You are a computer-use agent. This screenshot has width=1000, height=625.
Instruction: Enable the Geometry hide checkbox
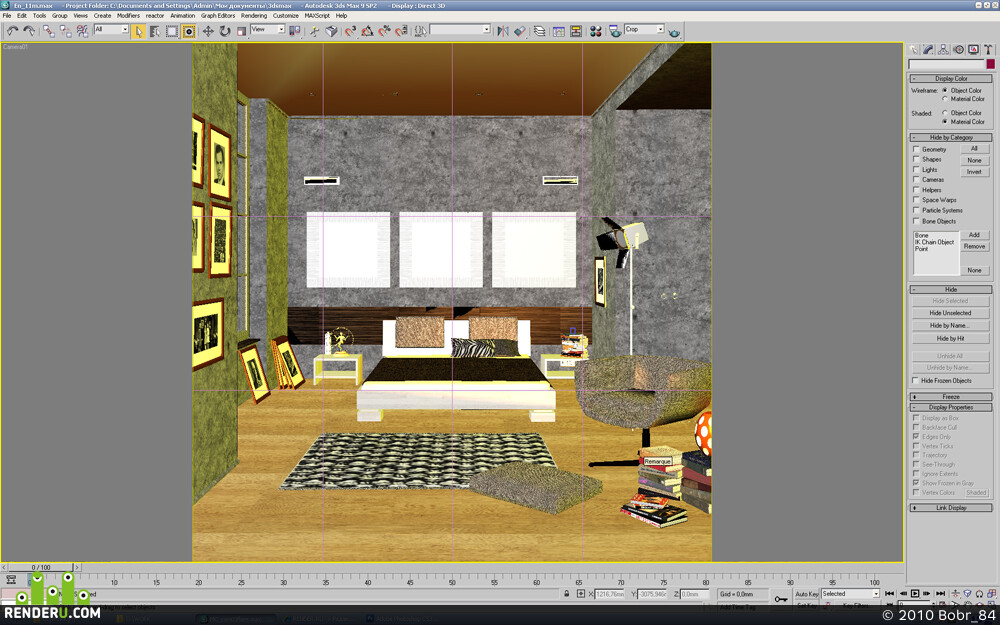point(916,149)
